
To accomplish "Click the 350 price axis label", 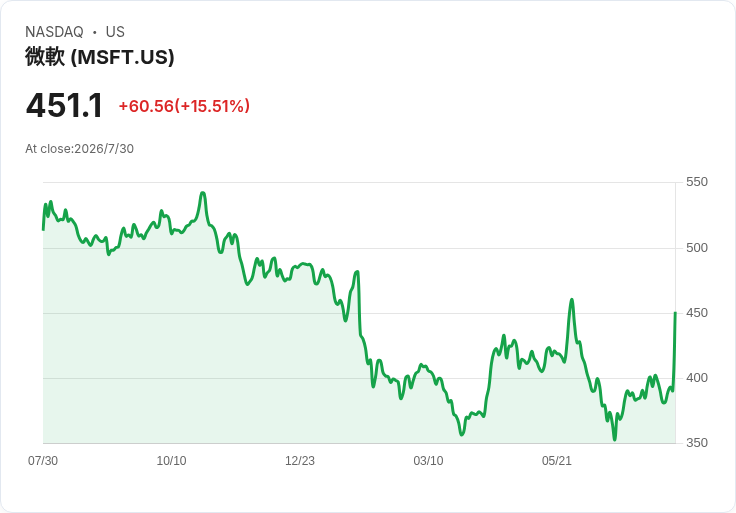I will pyautogui.click(x=697, y=443).
